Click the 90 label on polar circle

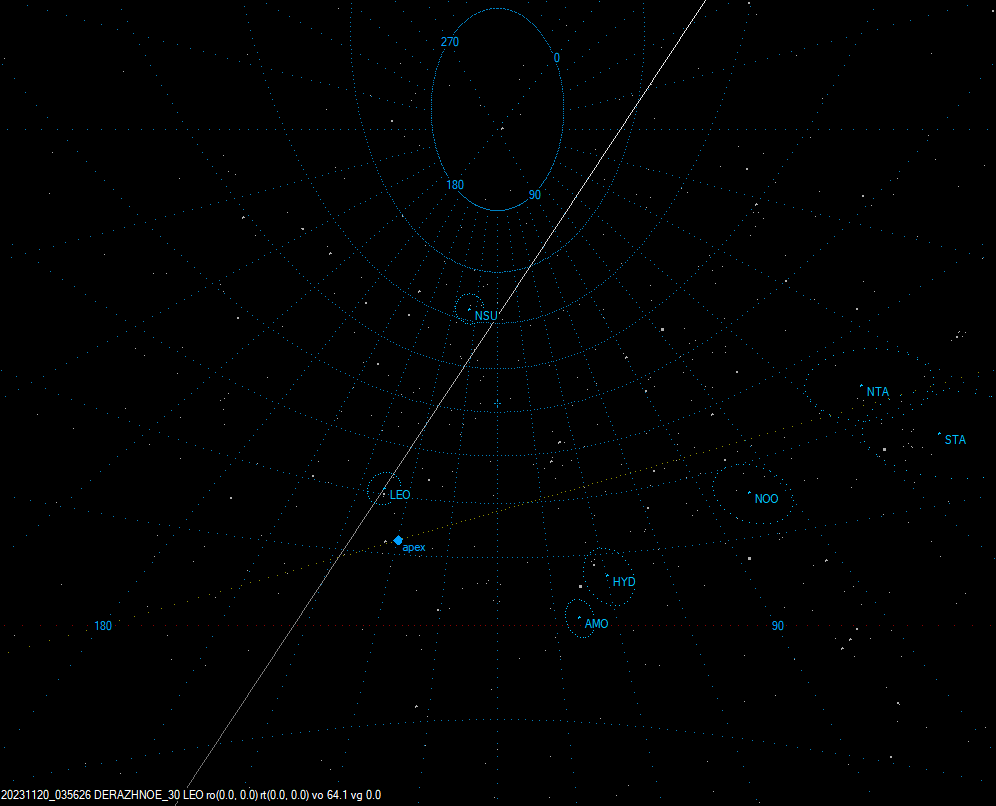click(535, 195)
